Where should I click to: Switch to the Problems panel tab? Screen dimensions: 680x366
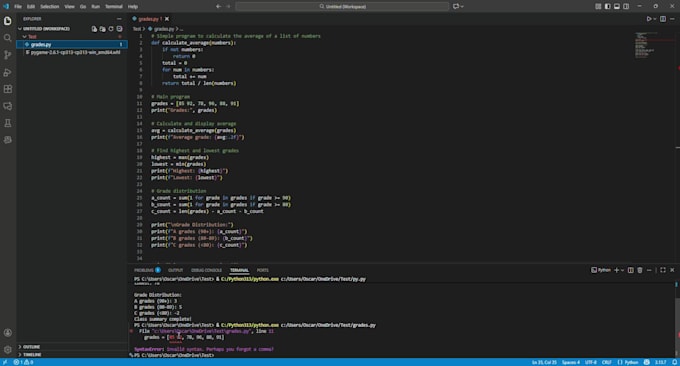[x=147, y=270]
